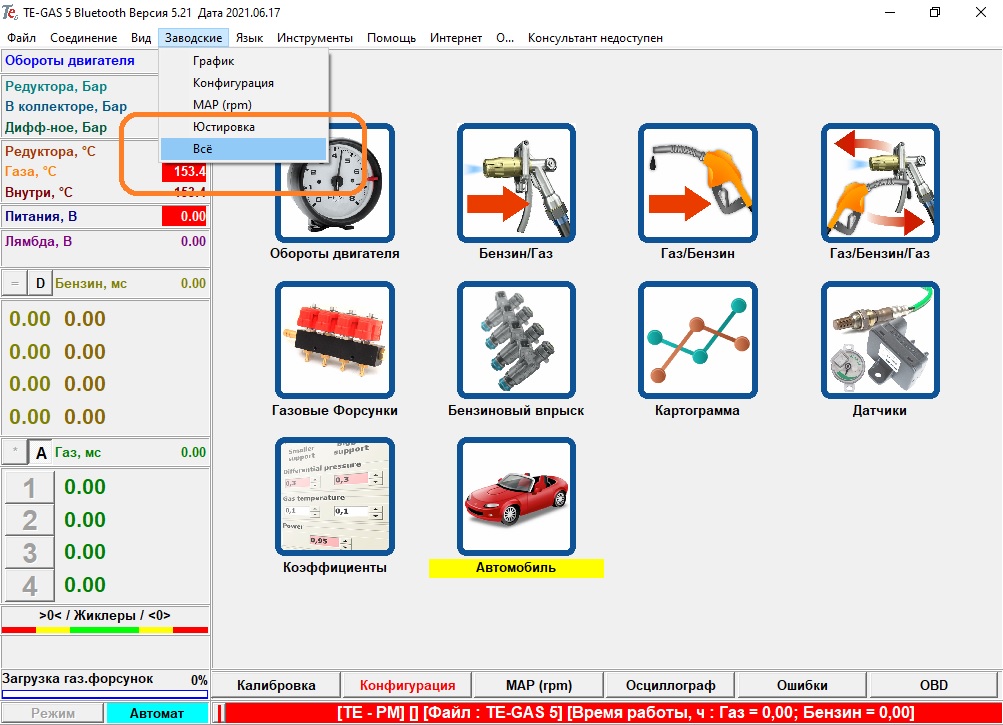Viewport: 1003px width, 725px height.
Task: Click the Загрузка газ.форсунок progress bar
Action: pyautogui.click(x=105, y=694)
